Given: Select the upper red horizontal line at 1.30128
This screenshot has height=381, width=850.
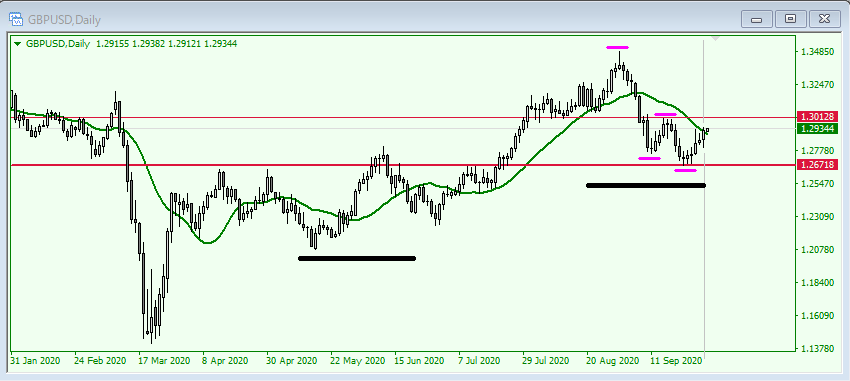Looking at the screenshot, I should [402, 117].
